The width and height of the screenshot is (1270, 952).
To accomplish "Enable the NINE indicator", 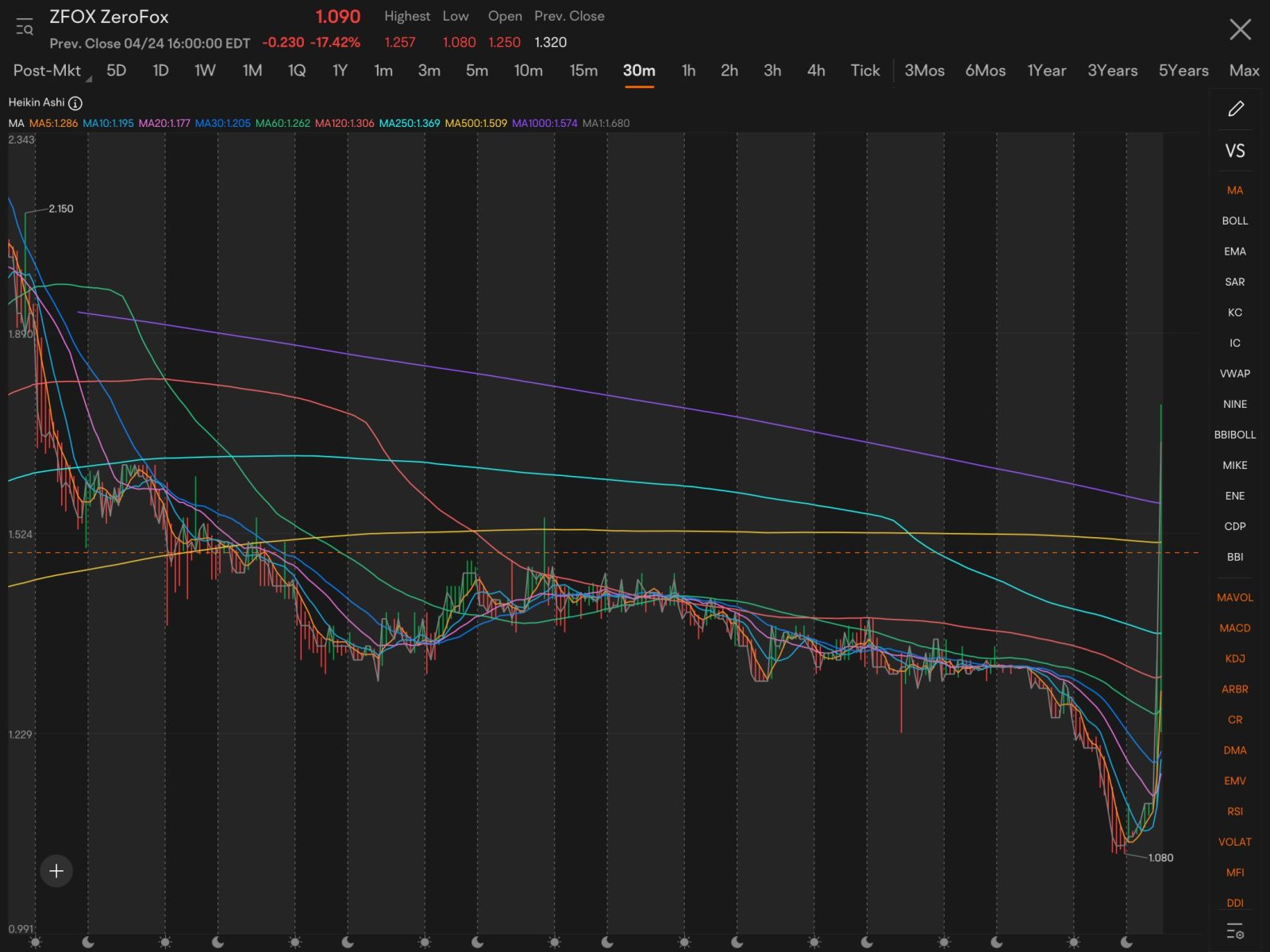I will pos(1235,404).
